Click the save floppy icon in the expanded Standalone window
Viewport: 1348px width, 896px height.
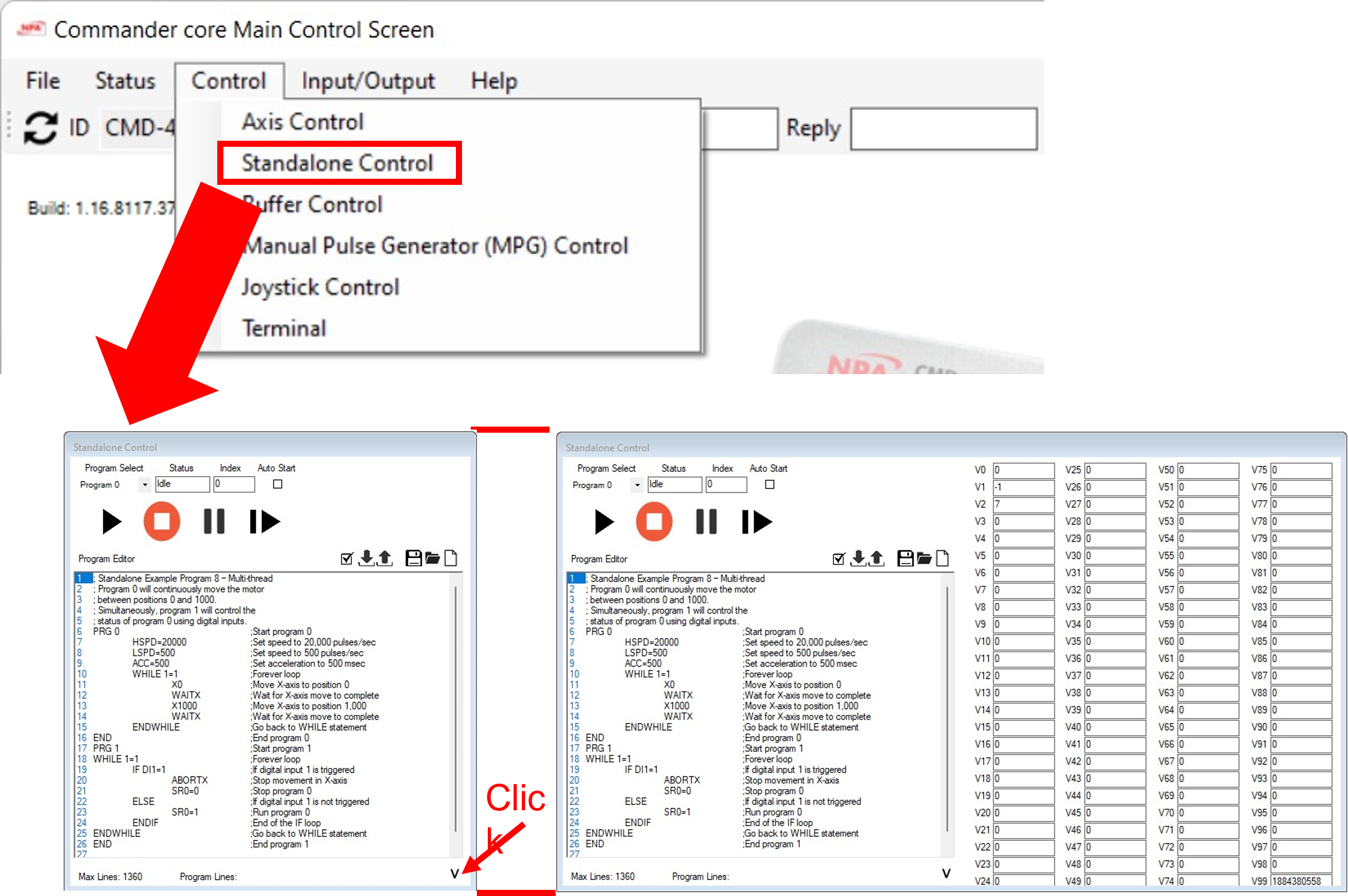coord(905,558)
